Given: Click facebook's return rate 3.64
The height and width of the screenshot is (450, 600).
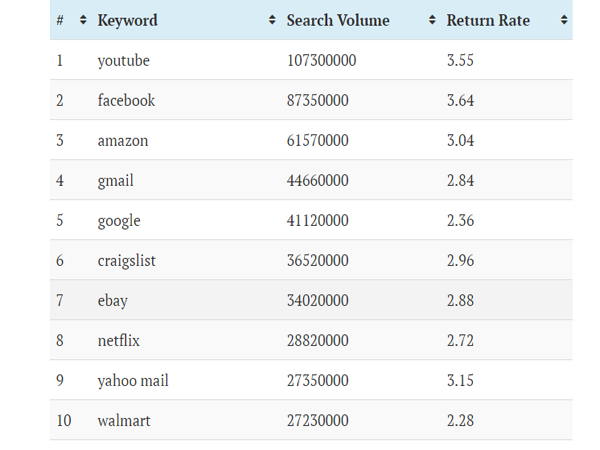Looking at the screenshot, I should pyautogui.click(x=460, y=101).
